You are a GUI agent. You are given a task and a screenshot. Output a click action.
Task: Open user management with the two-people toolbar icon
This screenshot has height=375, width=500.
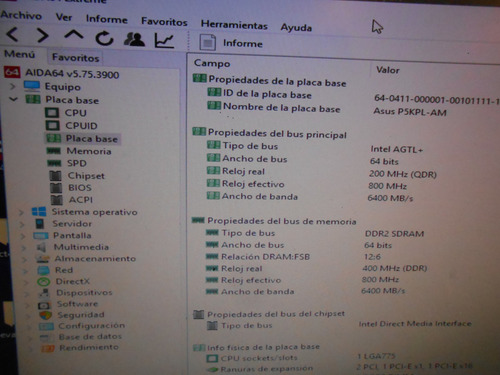(x=134, y=39)
